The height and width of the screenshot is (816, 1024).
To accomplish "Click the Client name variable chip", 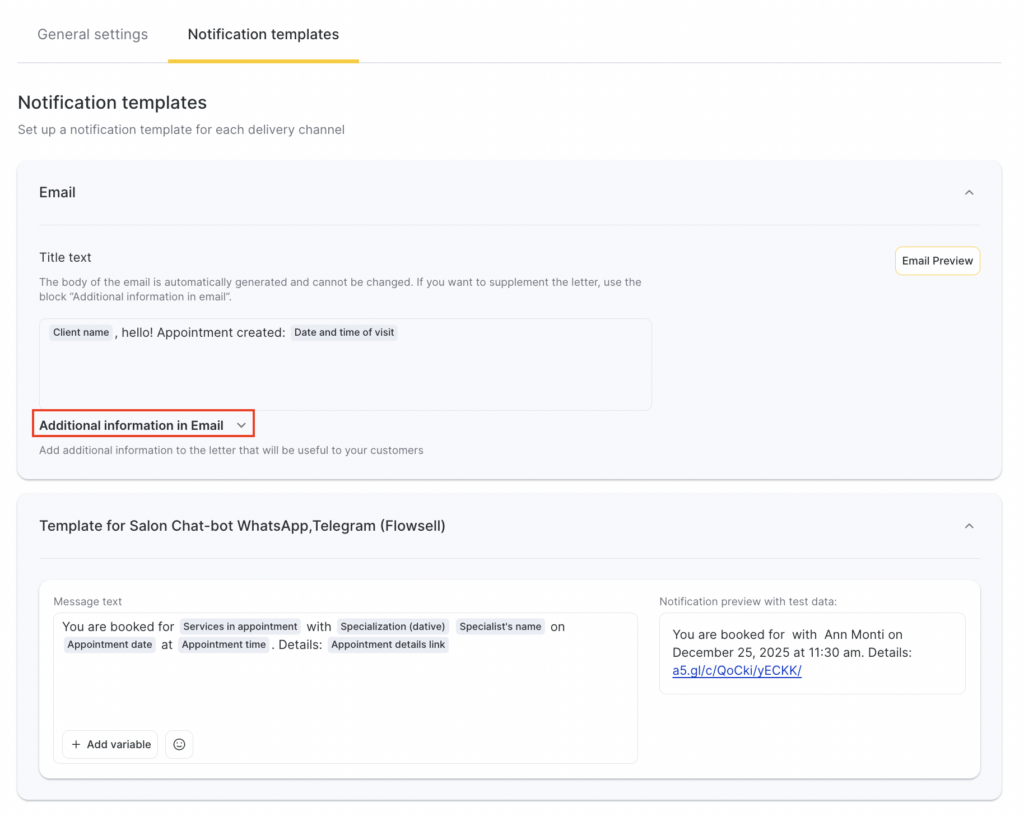I will pos(81,332).
